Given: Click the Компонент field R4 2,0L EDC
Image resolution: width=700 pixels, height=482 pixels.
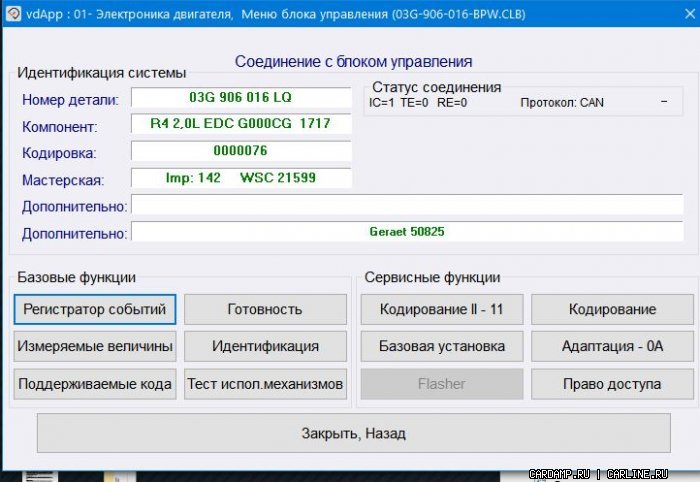Looking at the screenshot, I should coord(241,124).
